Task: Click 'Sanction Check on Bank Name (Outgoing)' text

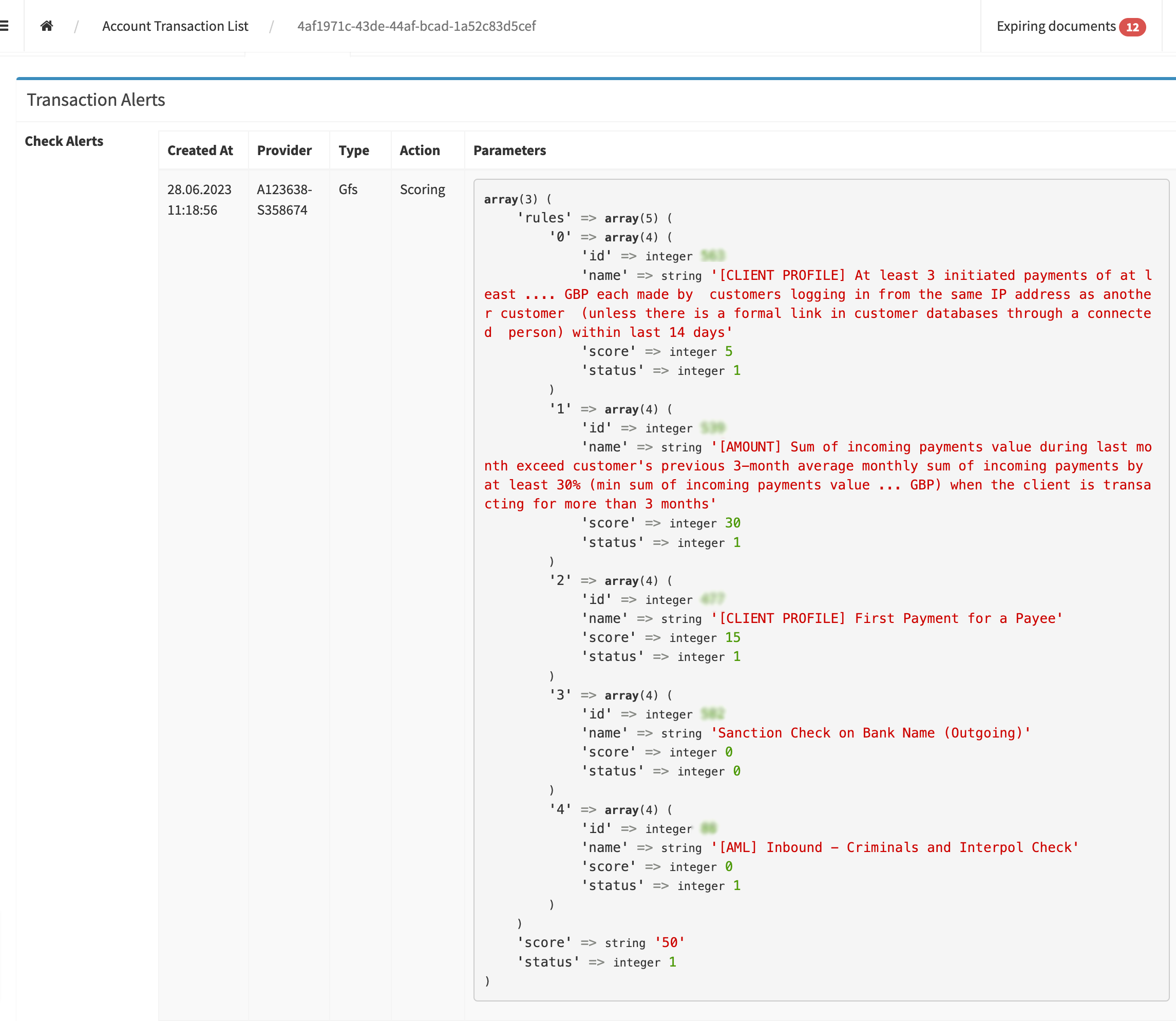Action: click(870, 733)
